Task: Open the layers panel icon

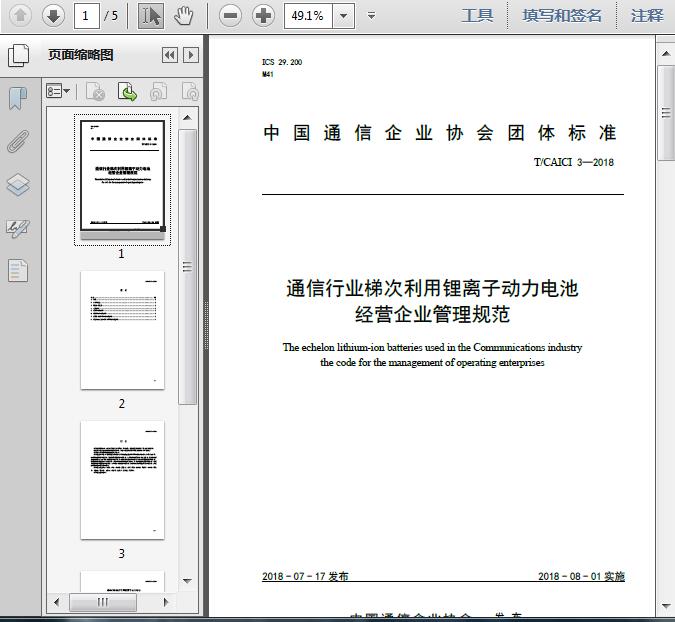Action: 18,184
